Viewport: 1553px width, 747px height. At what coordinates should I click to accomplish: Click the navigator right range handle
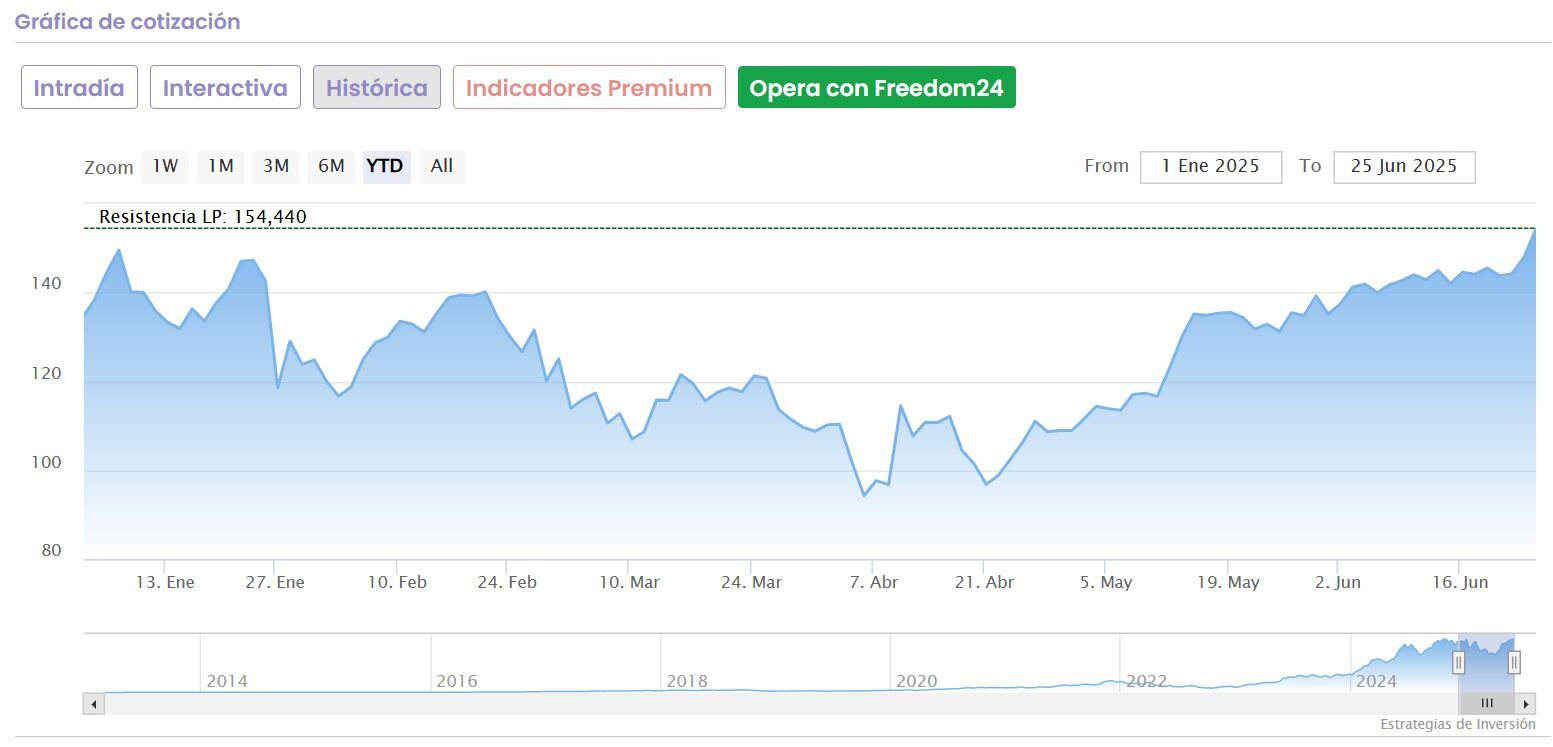(1514, 662)
